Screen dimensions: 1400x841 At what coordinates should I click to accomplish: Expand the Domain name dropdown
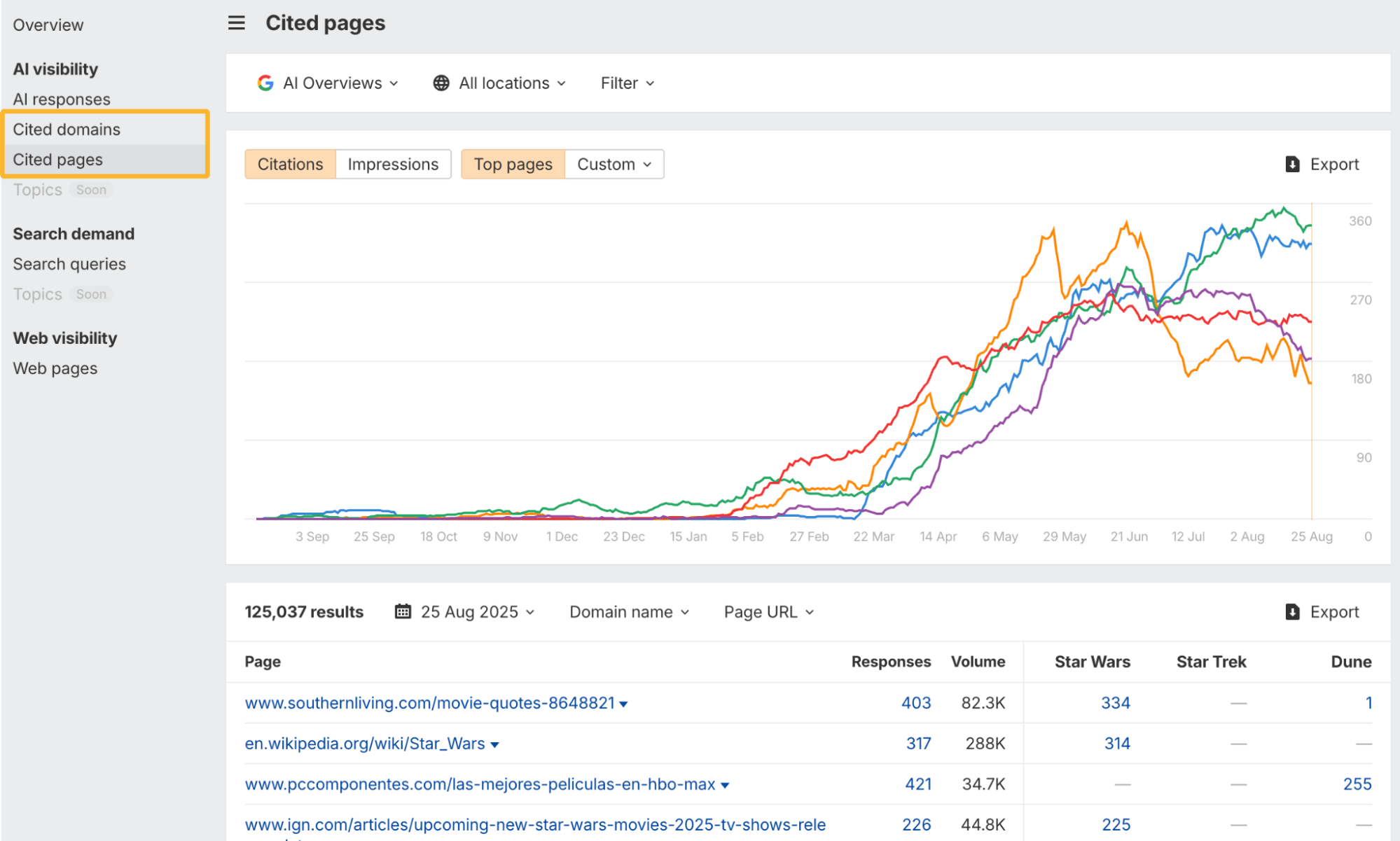click(629, 612)
